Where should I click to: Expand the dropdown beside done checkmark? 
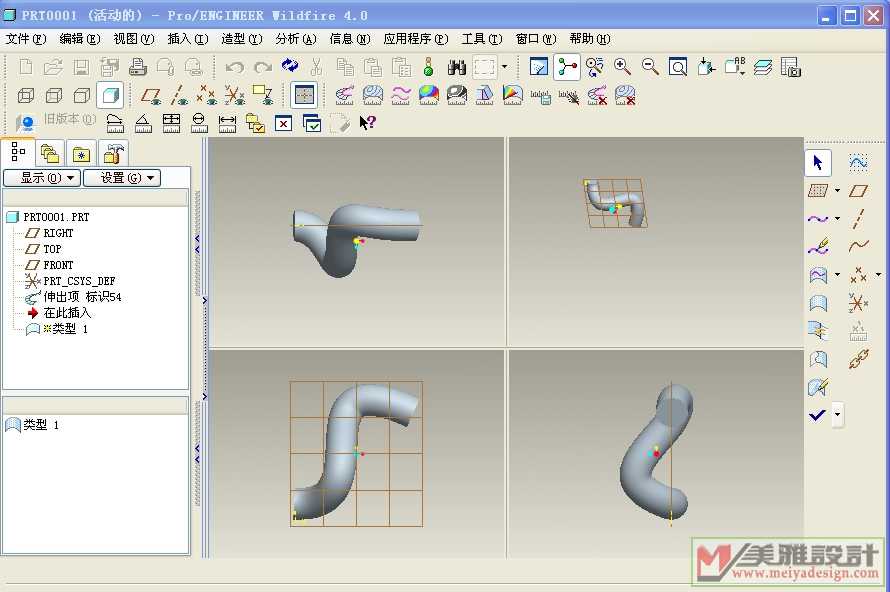pyautogui.click(x=837, y=414)
